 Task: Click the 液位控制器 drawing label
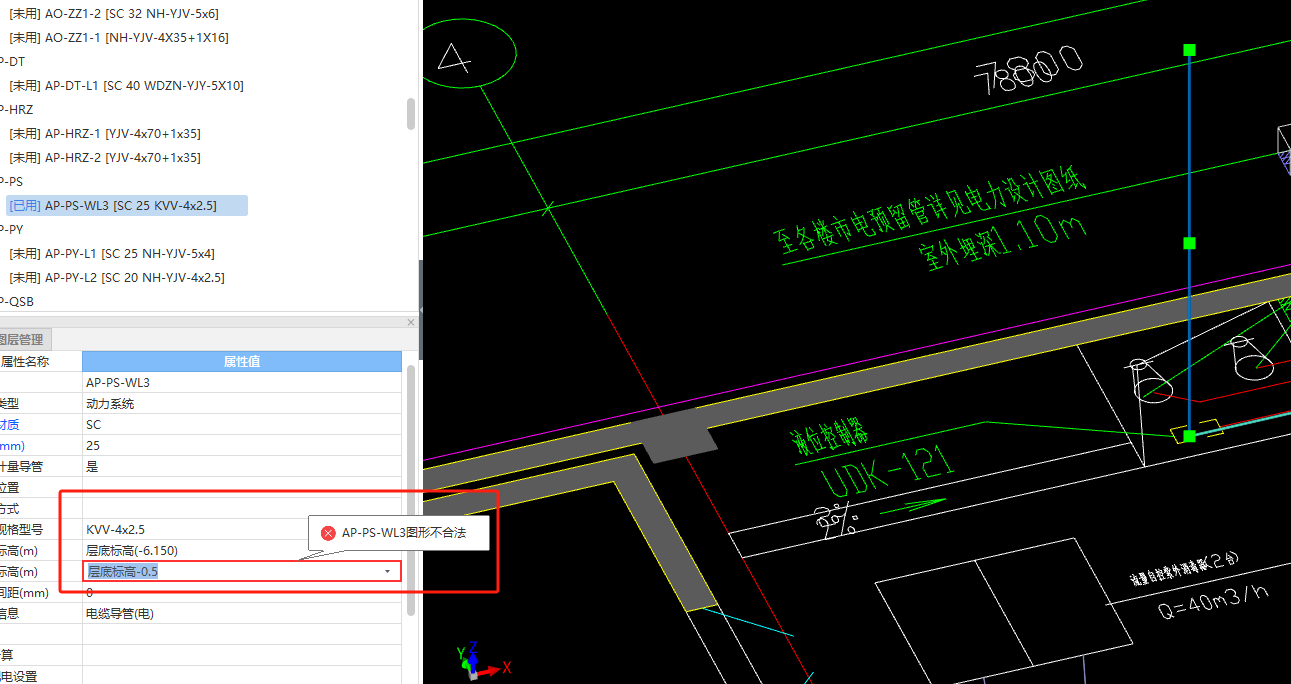pos(827,437)
